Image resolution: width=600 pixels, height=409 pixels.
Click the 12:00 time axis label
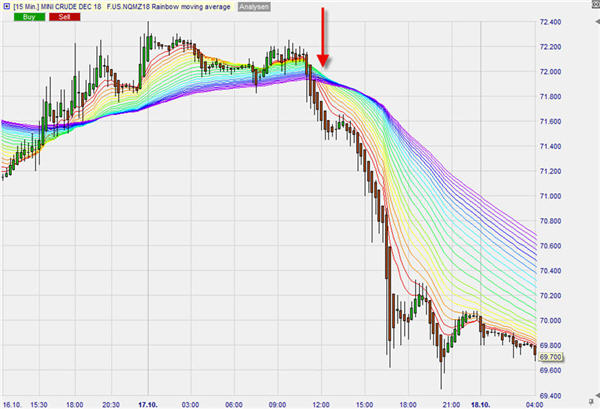pos(321,404)
